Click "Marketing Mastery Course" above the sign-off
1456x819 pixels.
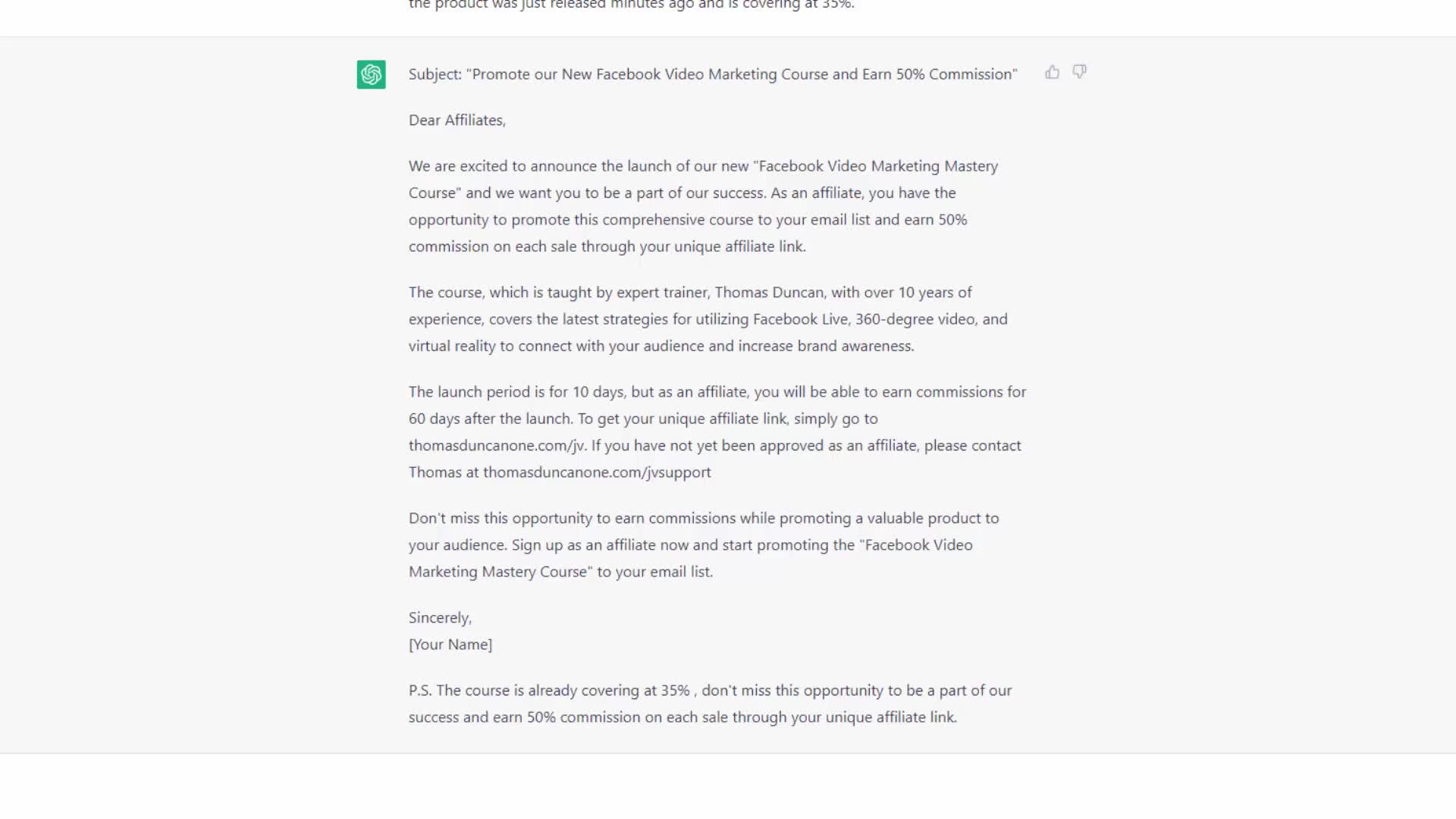(500, 572)
